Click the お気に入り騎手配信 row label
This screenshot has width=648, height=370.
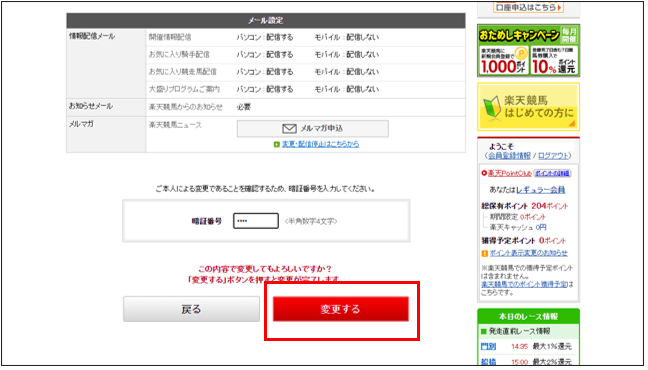[179, 55]
